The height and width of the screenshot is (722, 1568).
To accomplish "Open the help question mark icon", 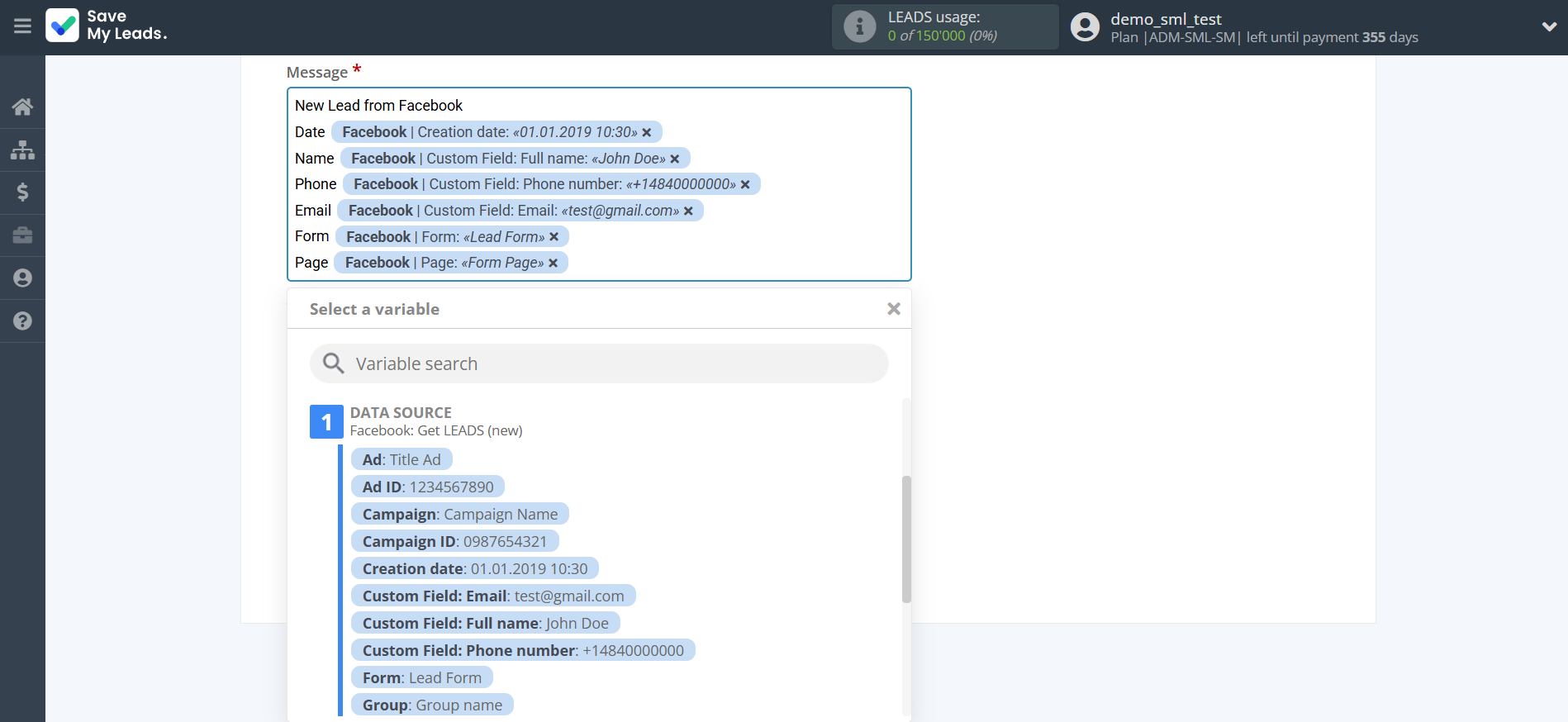I will (22, 321).
